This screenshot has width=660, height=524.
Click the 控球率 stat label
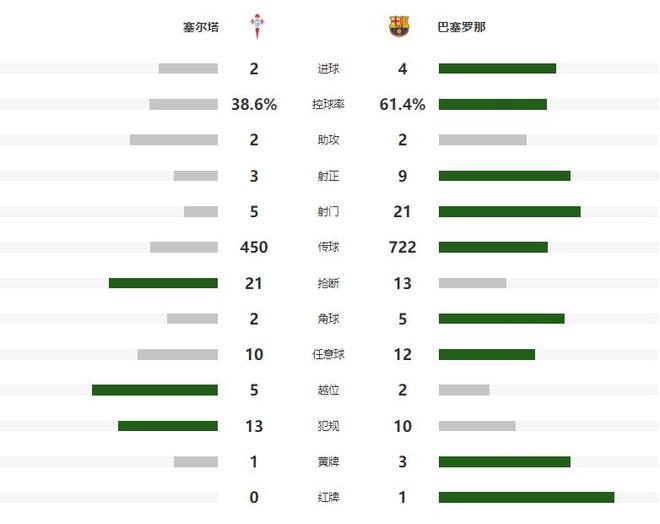[x=329, y=104]
